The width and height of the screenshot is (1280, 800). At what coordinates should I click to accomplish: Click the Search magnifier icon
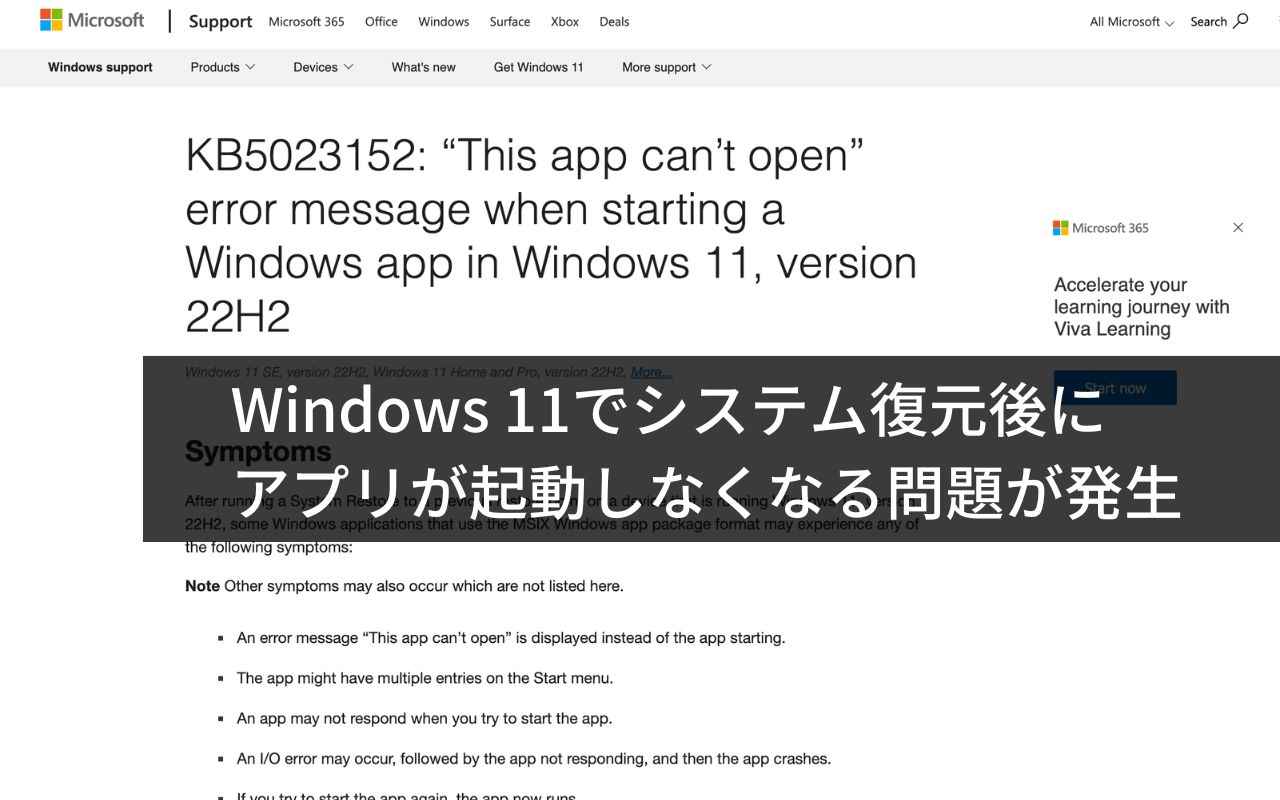point(1241,21)
